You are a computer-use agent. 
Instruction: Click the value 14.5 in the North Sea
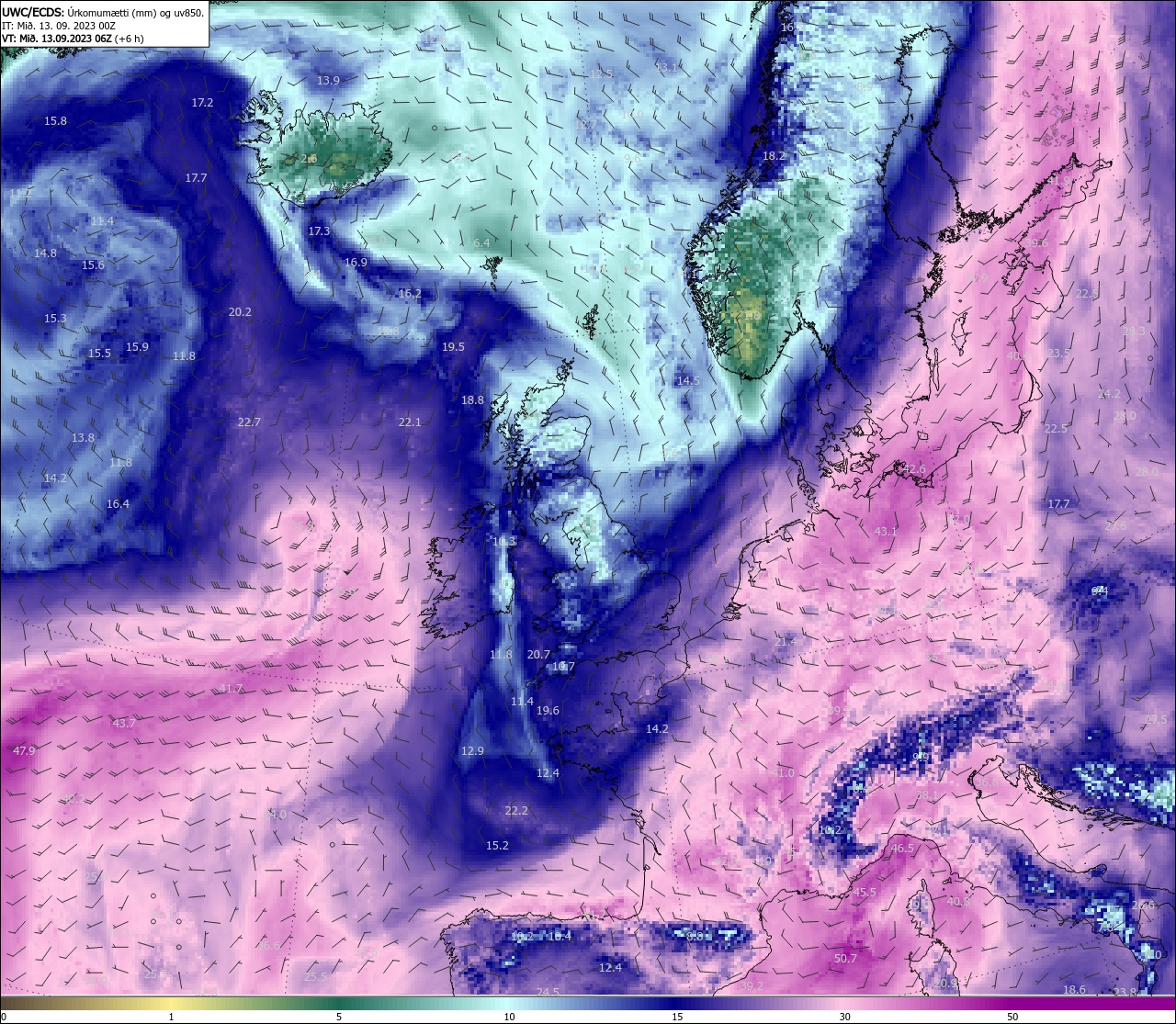pos(688,381)
